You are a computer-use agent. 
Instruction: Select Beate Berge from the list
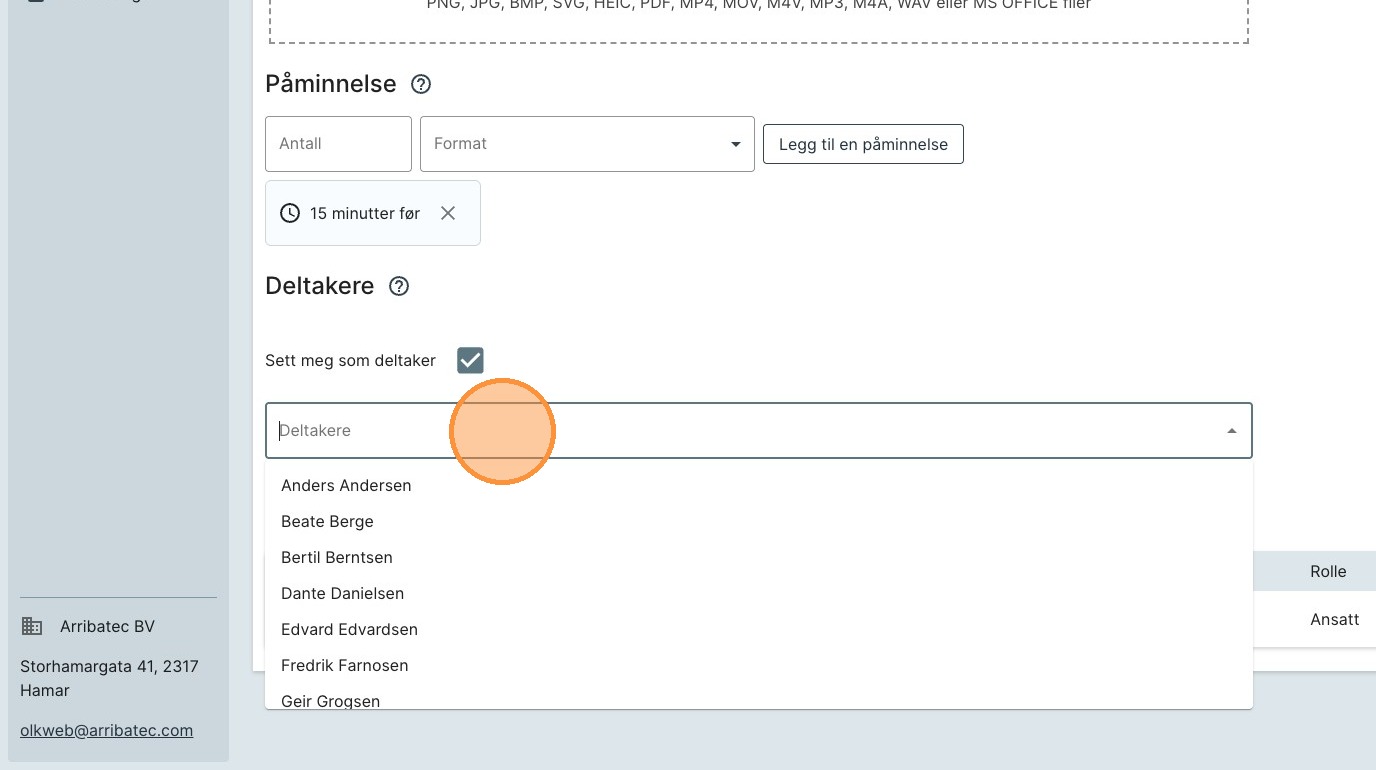(x=327, y=522)
